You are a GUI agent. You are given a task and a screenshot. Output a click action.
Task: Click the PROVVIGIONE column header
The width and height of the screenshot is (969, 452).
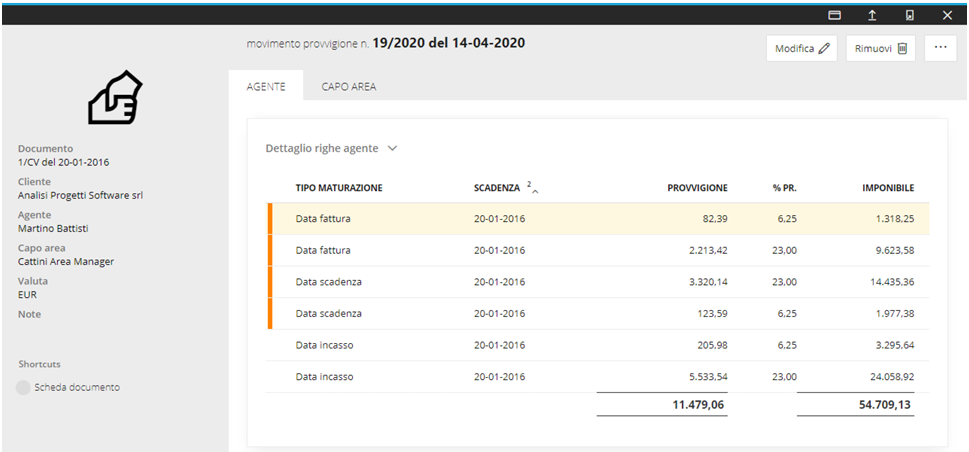(x=697, y=188)
